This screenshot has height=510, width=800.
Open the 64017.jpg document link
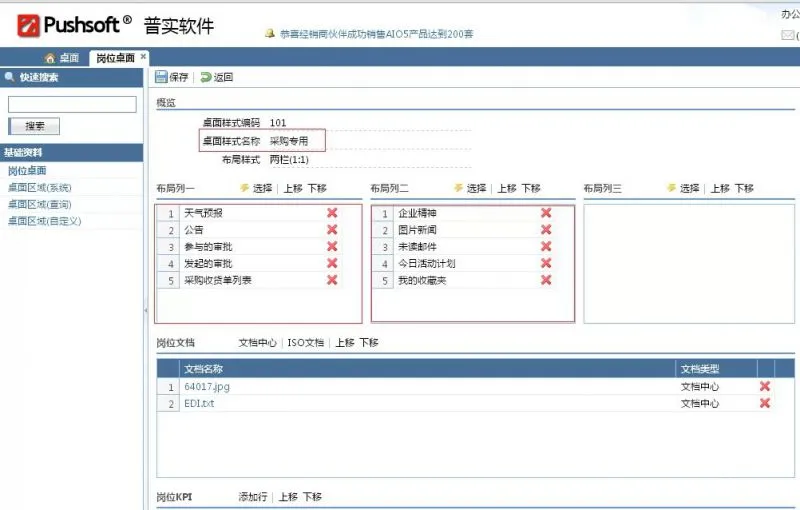coord(207,387)
